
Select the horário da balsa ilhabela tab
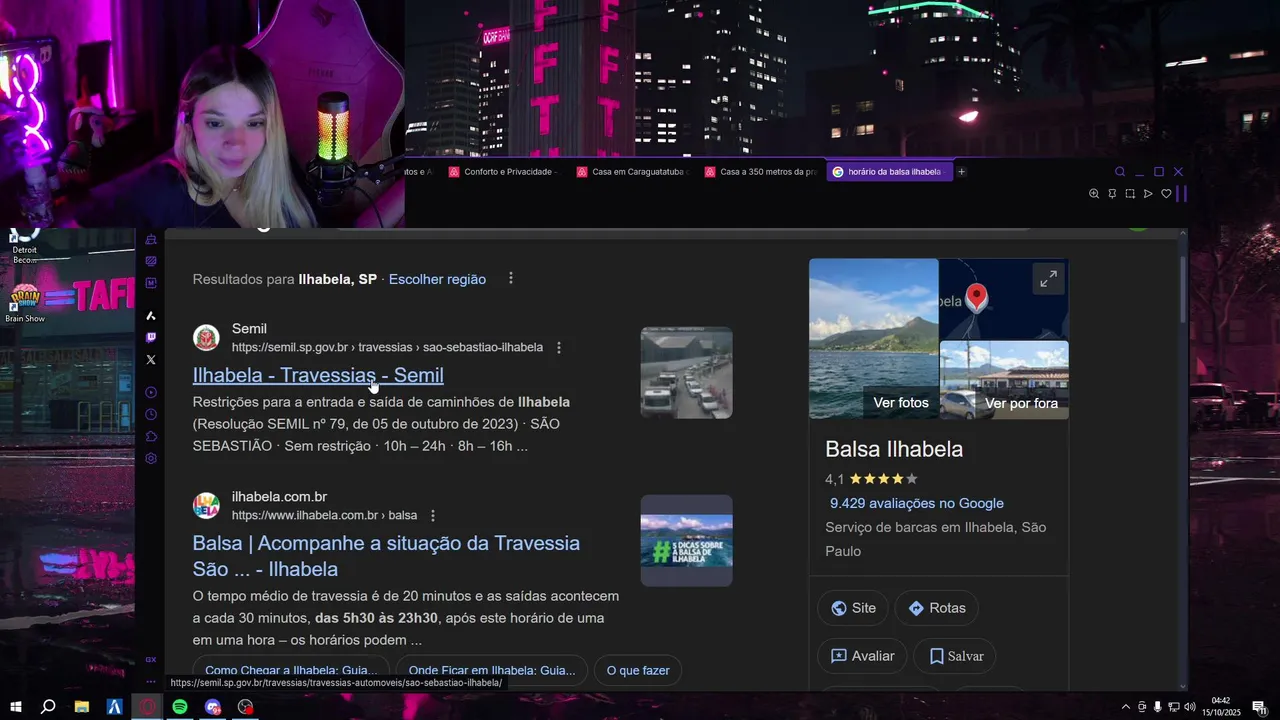tap(889, 172)
